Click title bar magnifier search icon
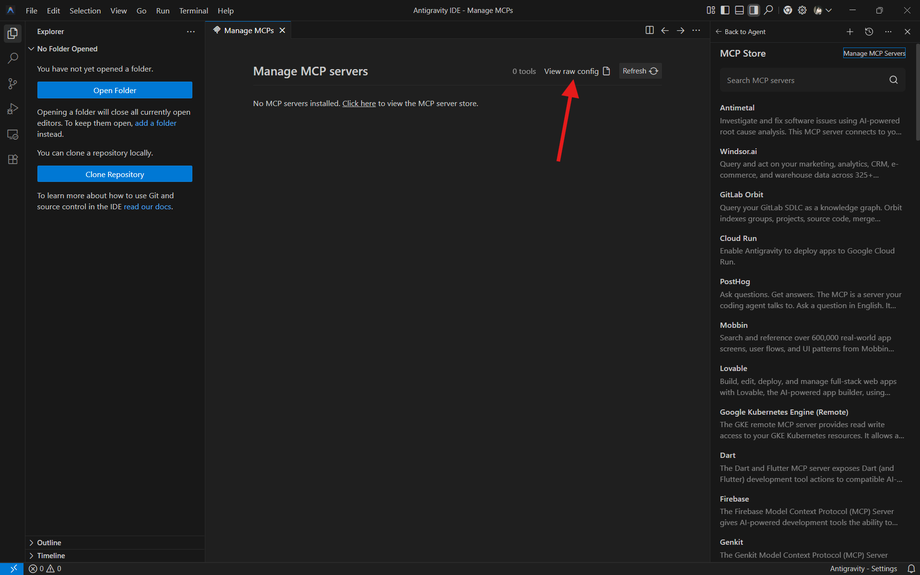 (769, 11)
